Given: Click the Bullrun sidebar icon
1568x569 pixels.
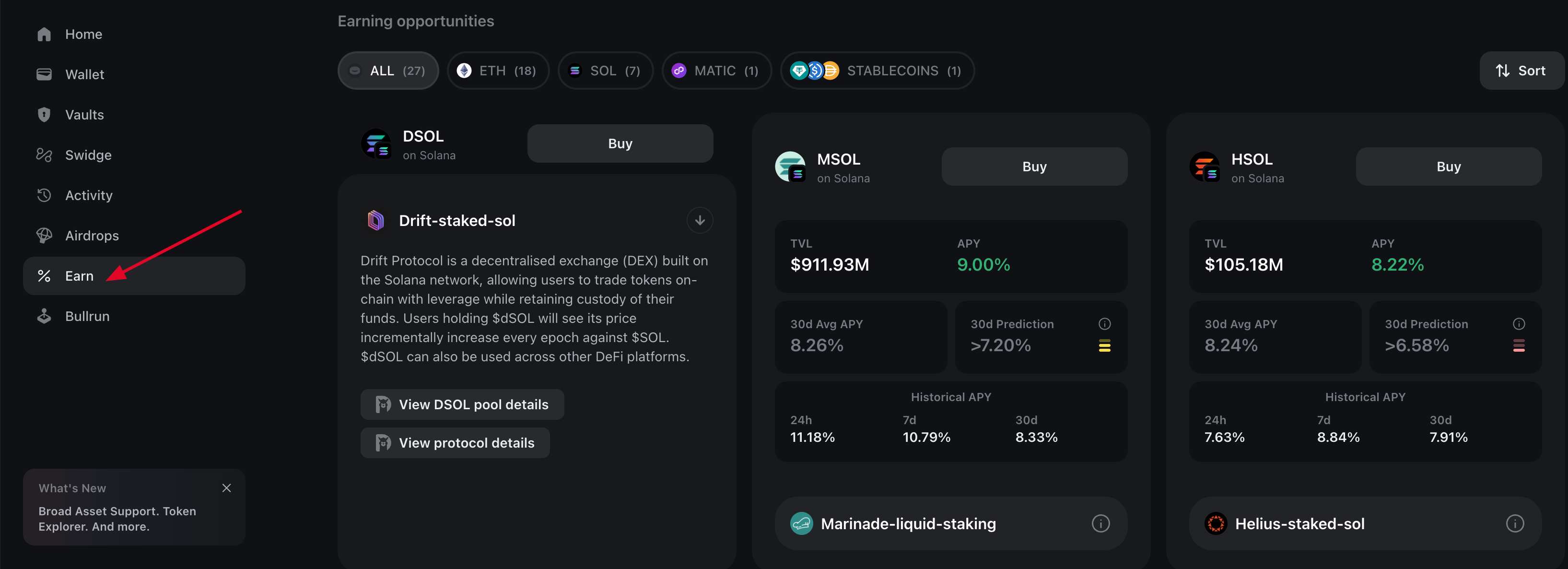Looking at the screenshot, I should coord(44,316).
